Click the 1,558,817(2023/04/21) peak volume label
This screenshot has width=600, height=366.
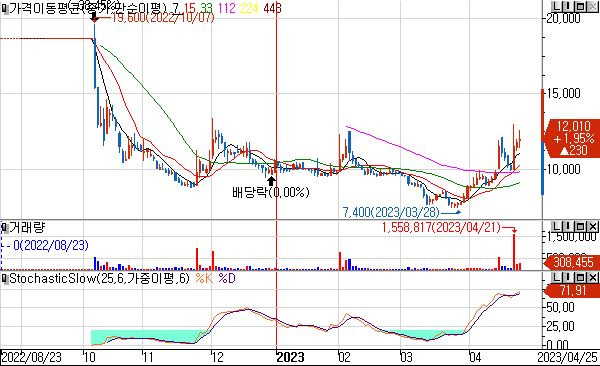click(441, 228)
